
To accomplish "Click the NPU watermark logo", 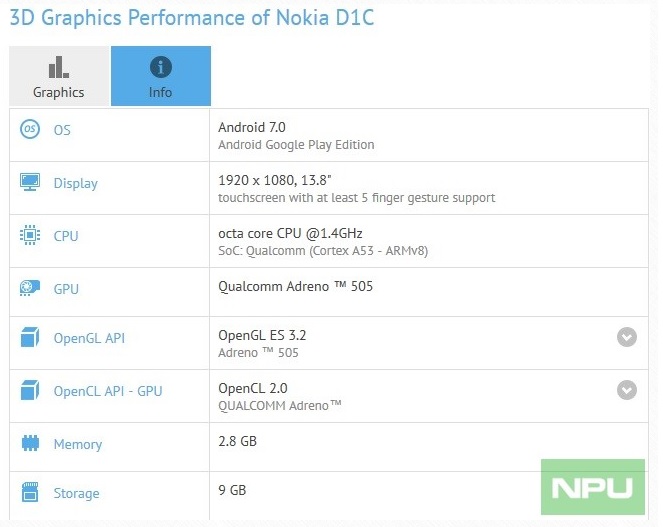I will click(593, 487).
